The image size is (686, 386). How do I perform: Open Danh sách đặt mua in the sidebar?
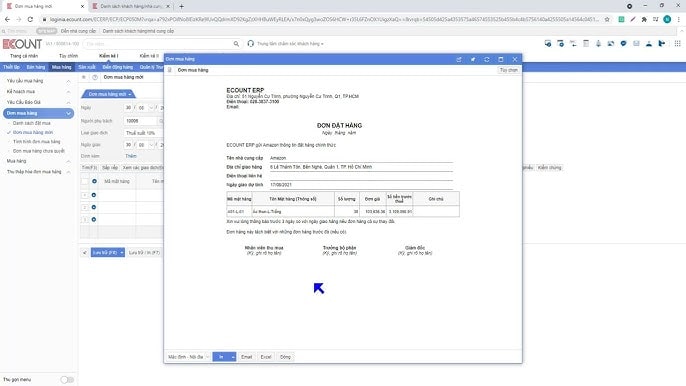tap(32, 123)
